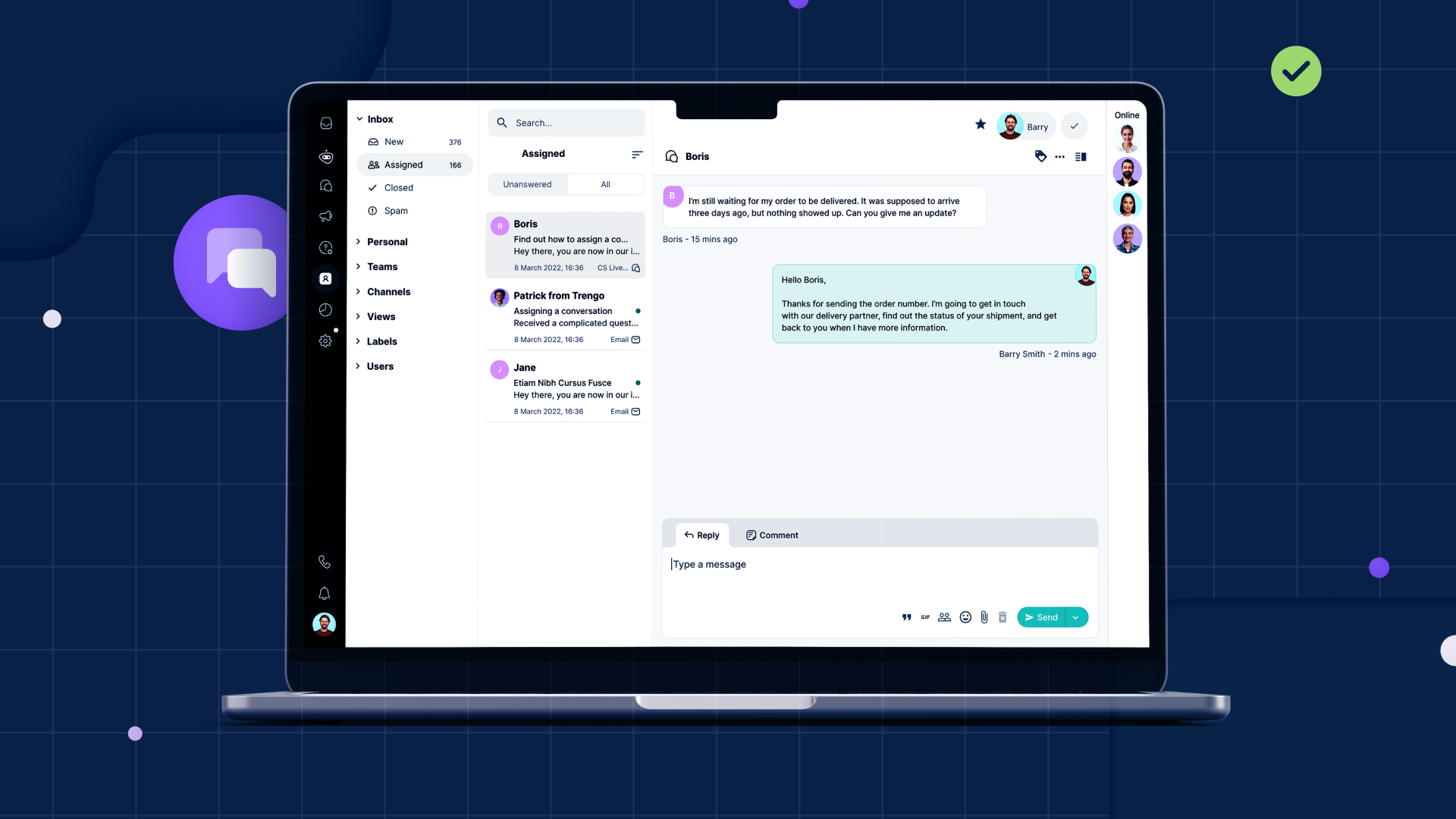Open the phone icon in sidebar
The width and height of the screenshot is (1456, 819).
[x=325, y=562]
